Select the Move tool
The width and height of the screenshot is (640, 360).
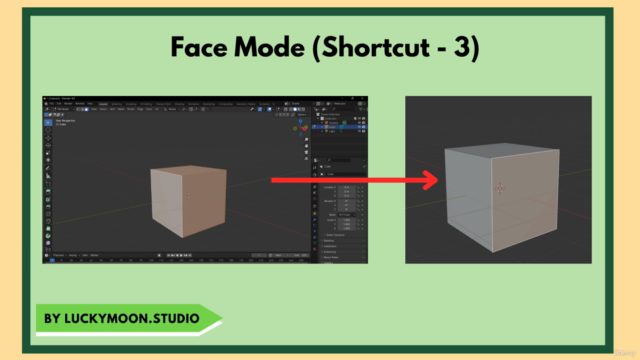[48, 138]
